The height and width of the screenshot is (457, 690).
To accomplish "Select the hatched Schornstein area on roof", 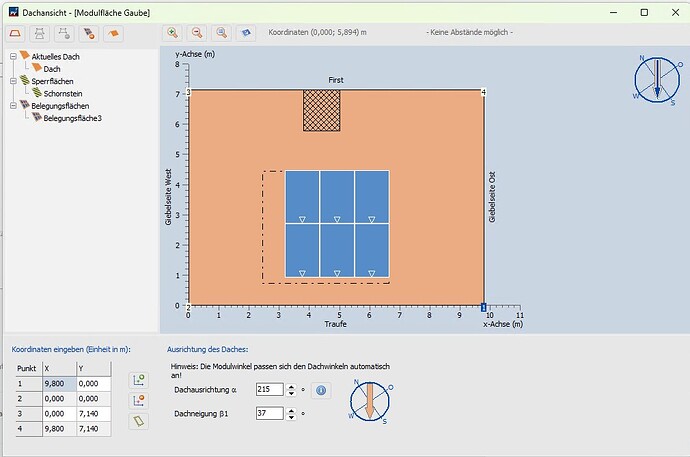I will (x=322, y=110).
